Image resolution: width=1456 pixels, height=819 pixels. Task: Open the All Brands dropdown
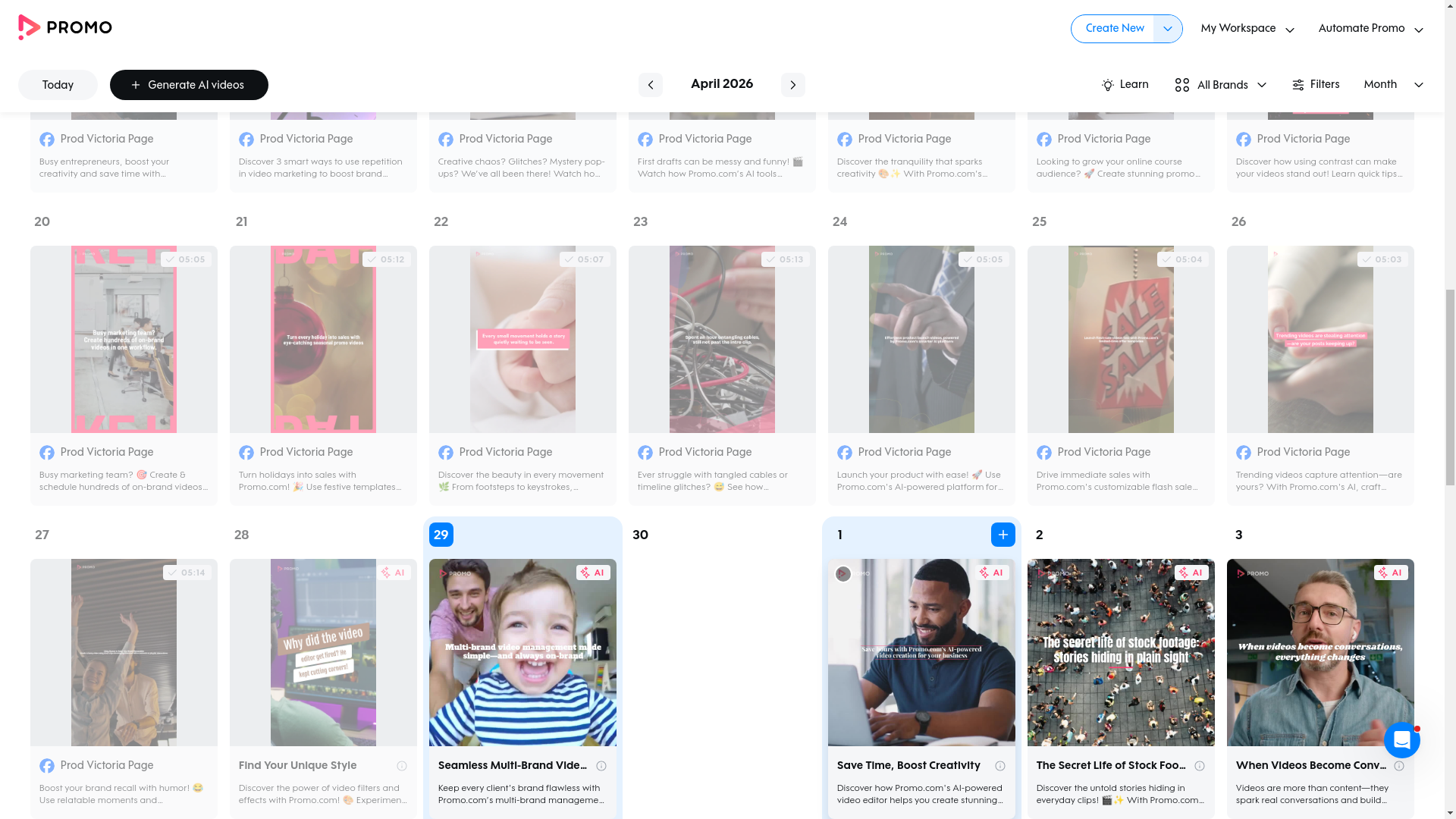(1220, 85)
